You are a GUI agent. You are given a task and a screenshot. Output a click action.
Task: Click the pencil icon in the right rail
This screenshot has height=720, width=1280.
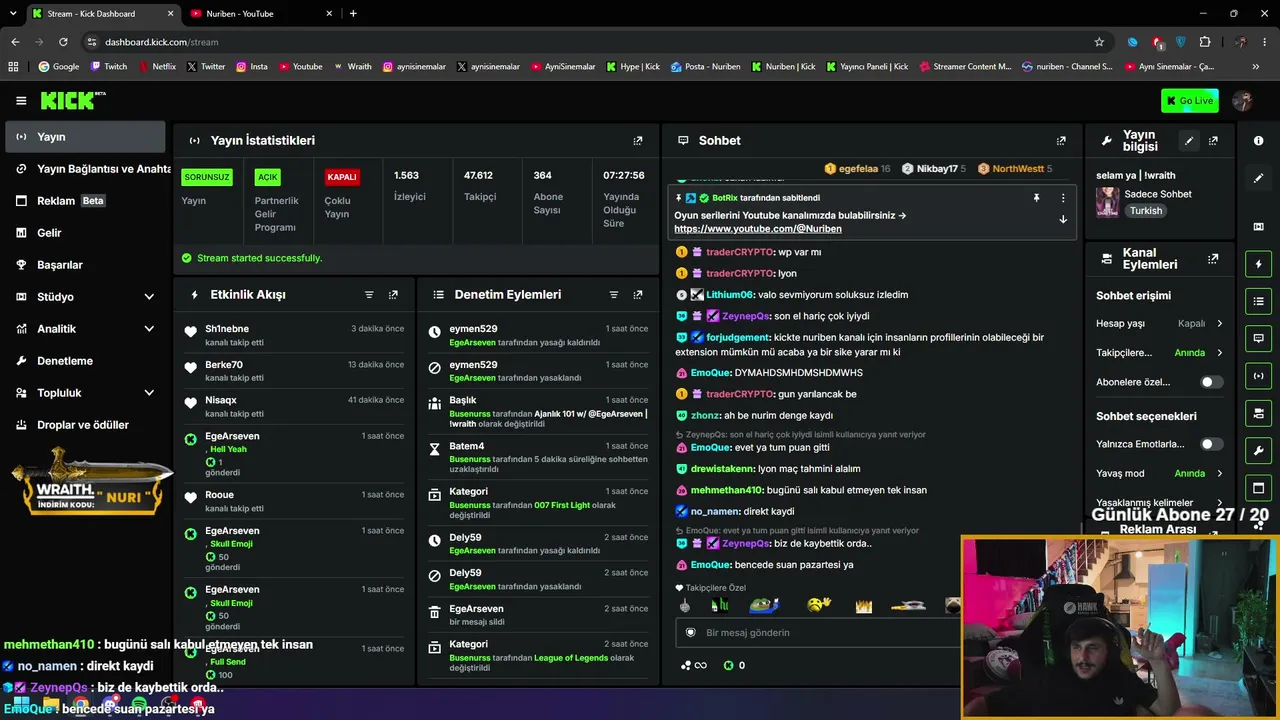(x=1258, y=178)
